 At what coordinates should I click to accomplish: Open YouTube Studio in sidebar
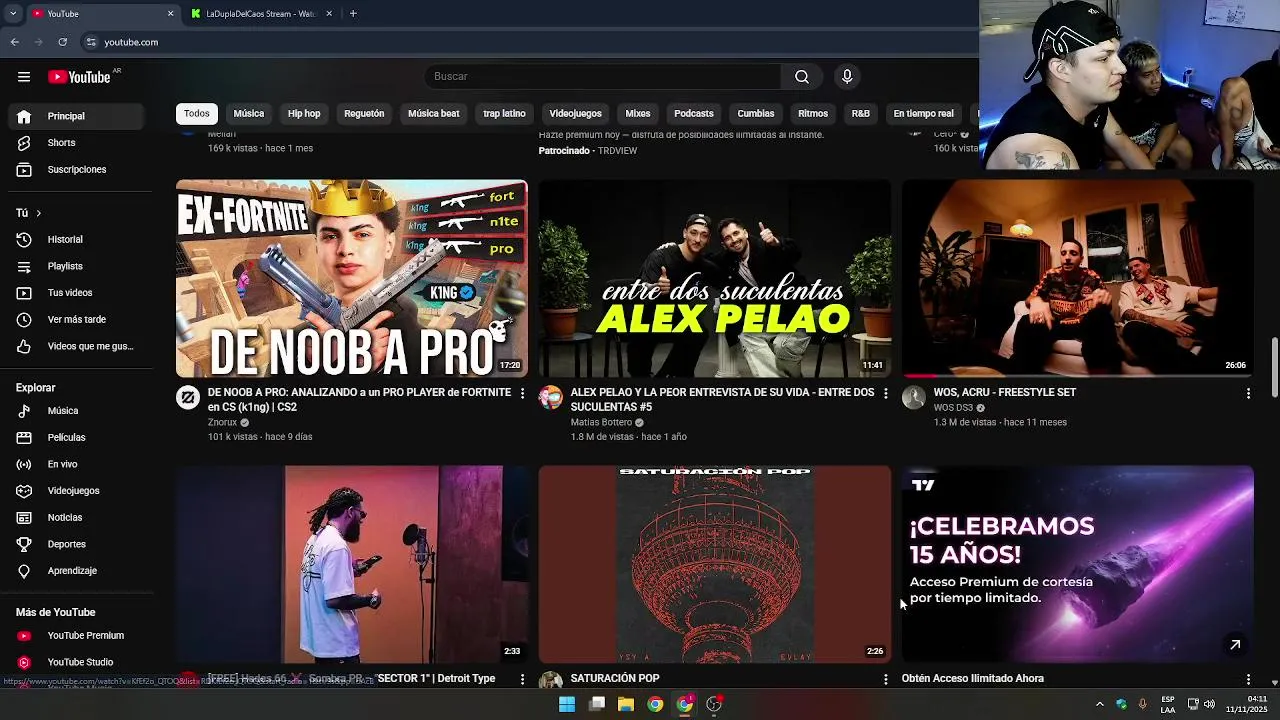tap(78, 662)
